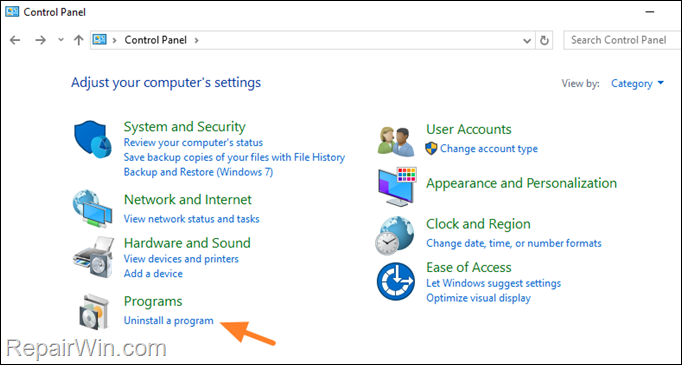Click Review your computer's status
Screen dimensions: 682x365
pos(193,143)
